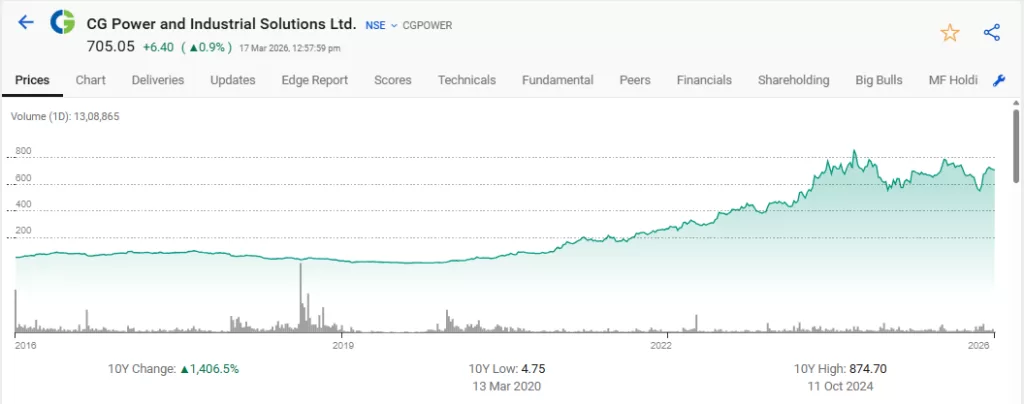Click the vertical scrollbar on right edge
Image resolution: width=1024 pixels, height=404 pixels.
(1017, 140)
